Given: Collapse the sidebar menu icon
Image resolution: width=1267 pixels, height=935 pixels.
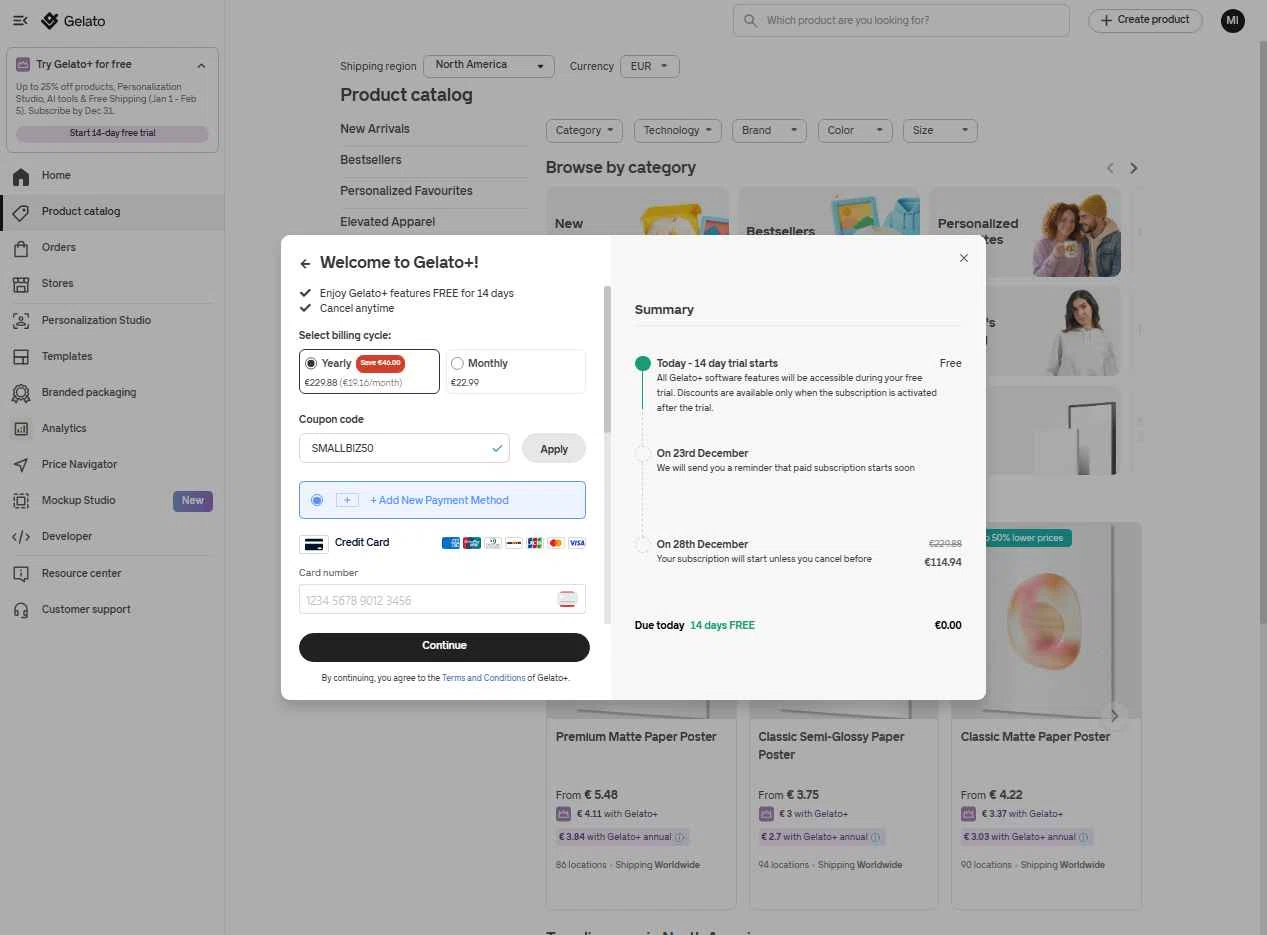Looking at the screenshot, I should pos(20,21).
